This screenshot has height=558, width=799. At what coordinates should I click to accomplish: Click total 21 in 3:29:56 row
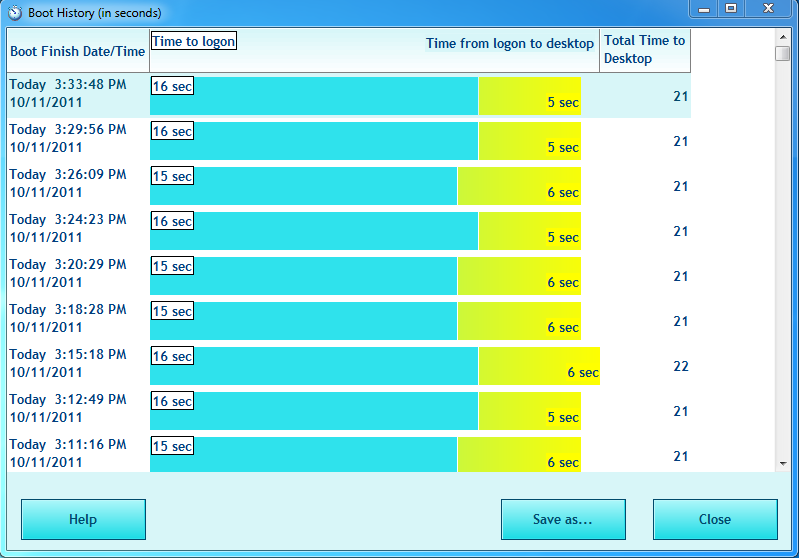[x=681, y=141]
